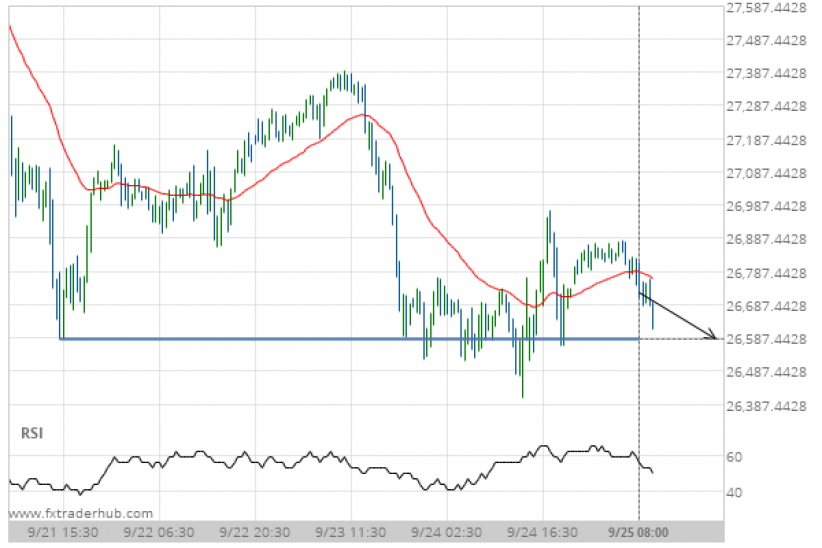Click the 9/22 06:30 time label
The image size is (822, 548).
tap(159, 533)
